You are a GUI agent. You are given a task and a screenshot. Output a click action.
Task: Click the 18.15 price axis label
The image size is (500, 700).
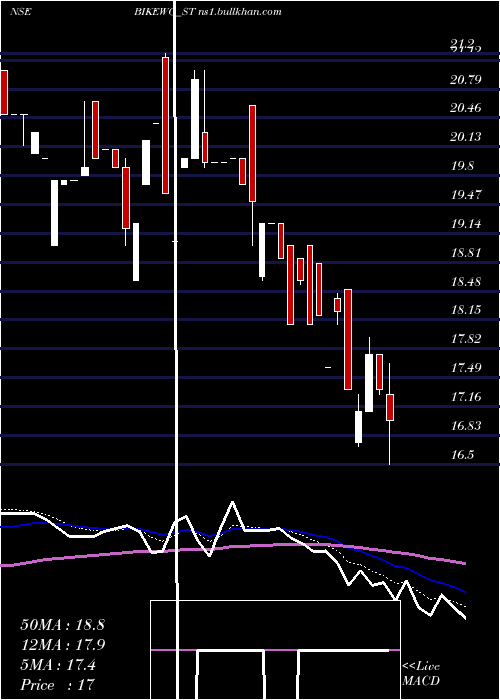click(x=466, y=310)
